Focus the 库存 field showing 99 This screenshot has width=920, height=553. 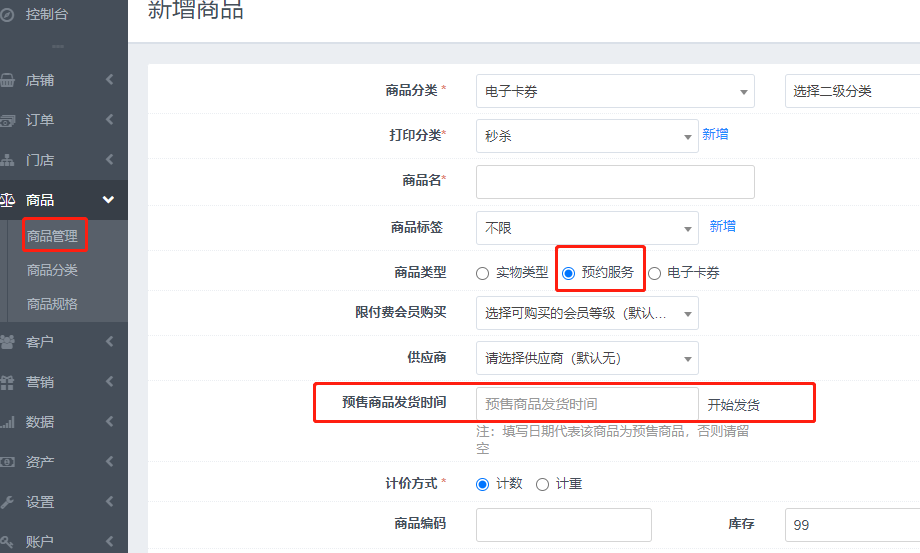click(853, 525)
